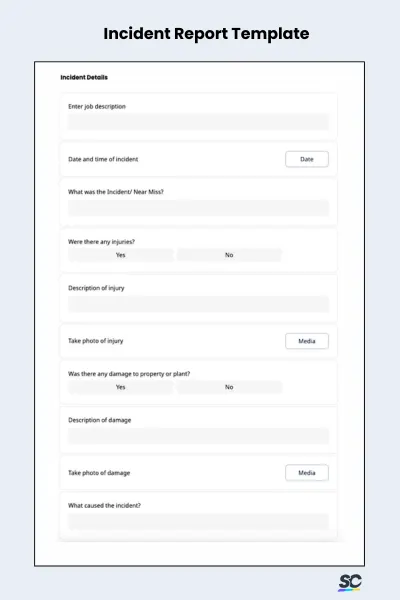Click the Description of injury field
The image size is (400, 600).
tap(198, 304)
